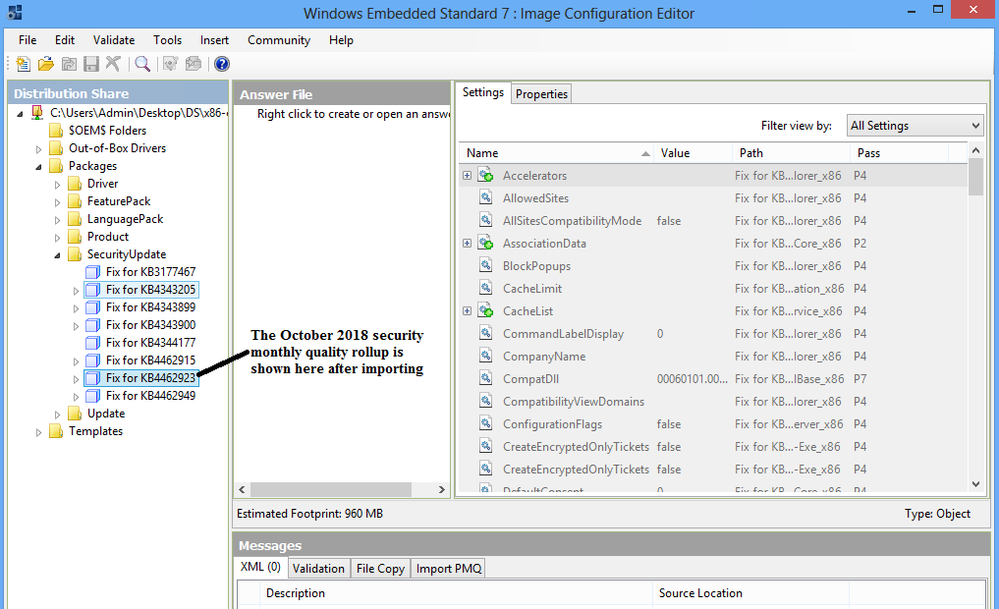
Task: Click the settings list vertical scrollbar thumb
Action: [975, 176]
